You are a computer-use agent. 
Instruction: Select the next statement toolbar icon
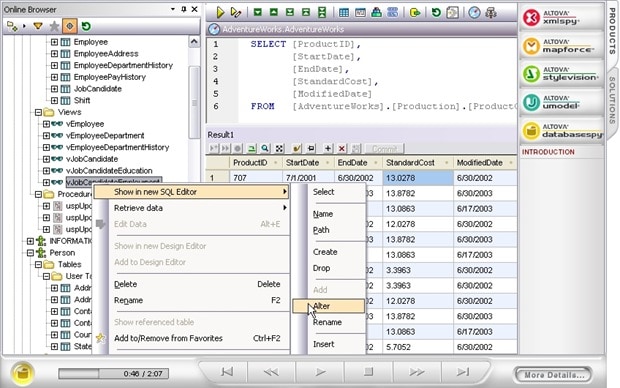(x=258, y=13)
